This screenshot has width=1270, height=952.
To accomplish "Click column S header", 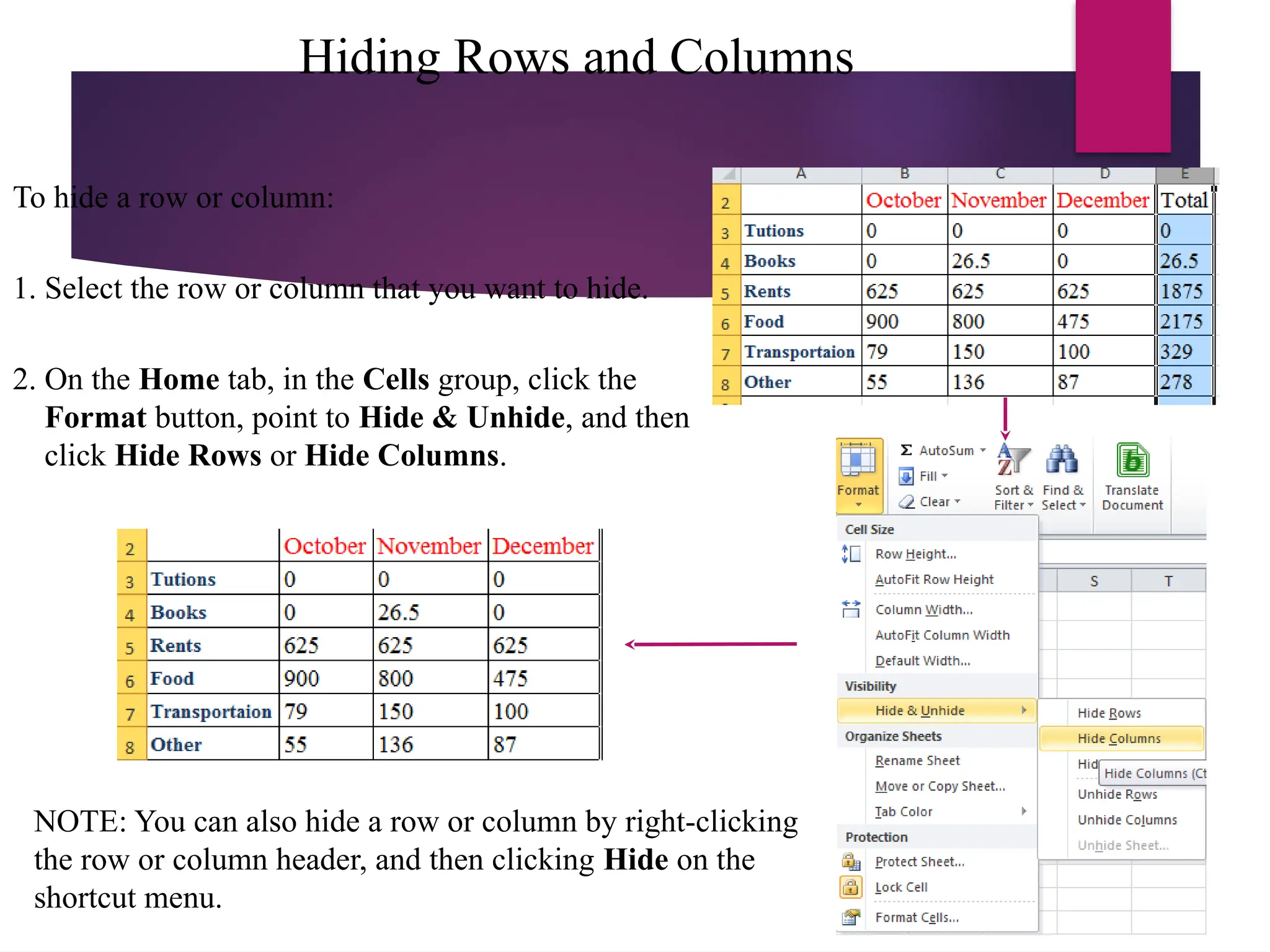I will 1094,581.
